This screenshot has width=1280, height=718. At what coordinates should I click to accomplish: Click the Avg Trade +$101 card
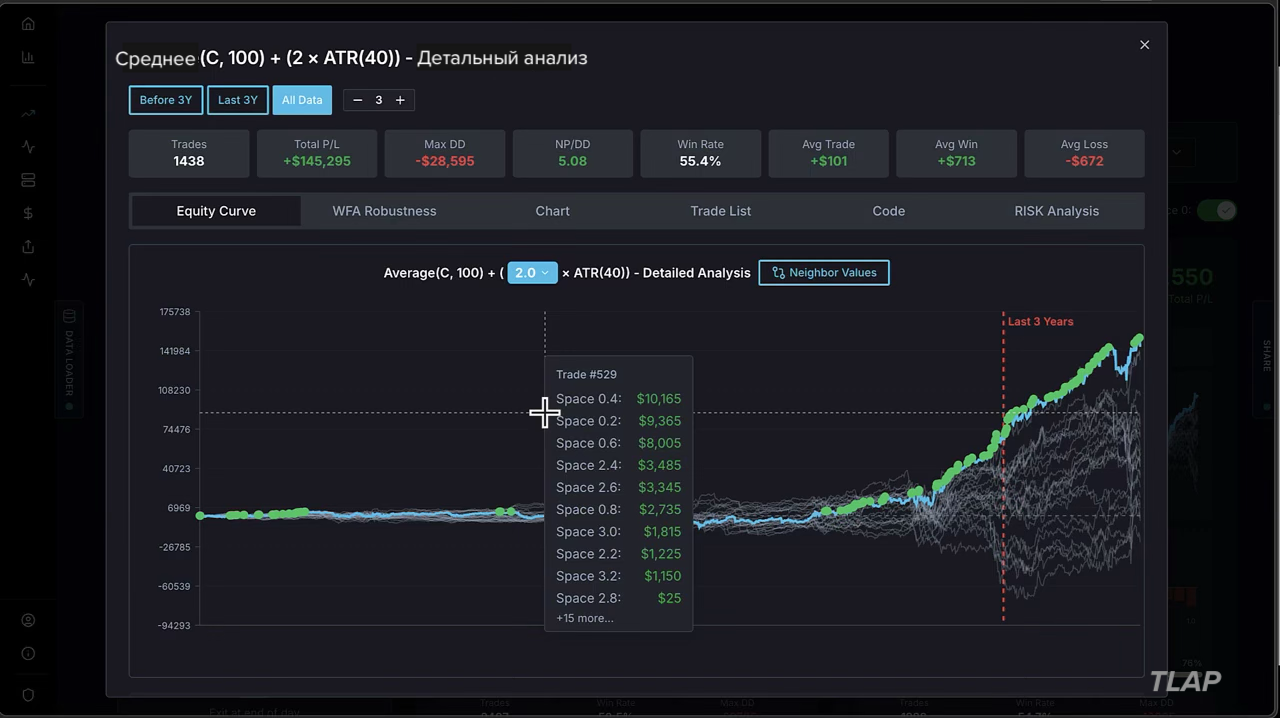point(828,153)
